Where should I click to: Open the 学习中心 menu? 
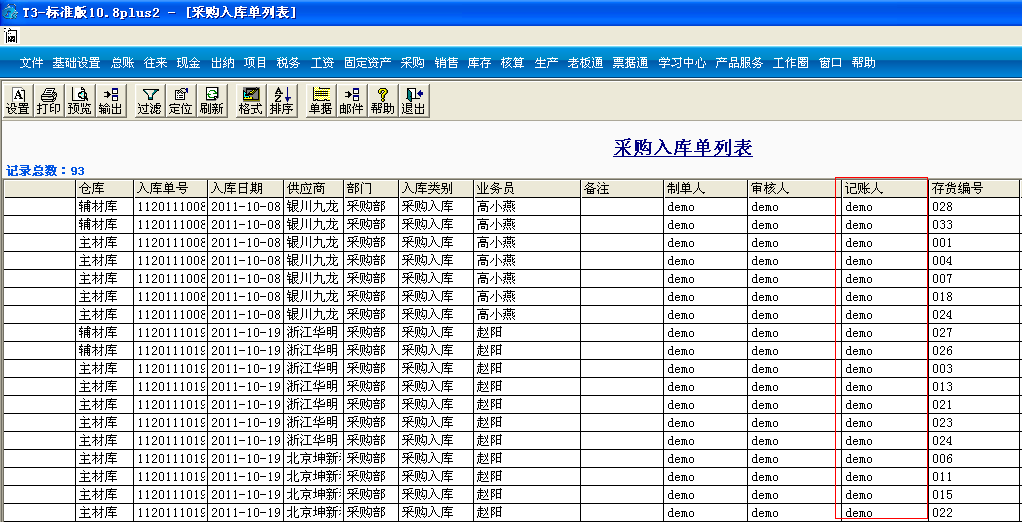(x=682, y=63)
